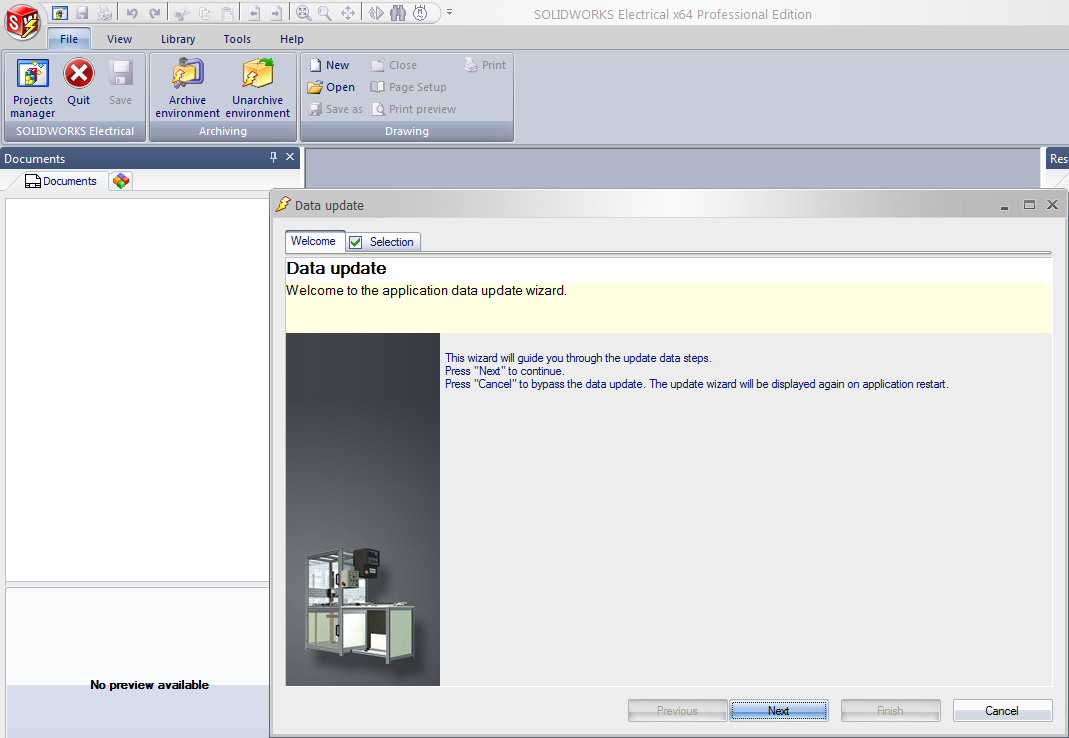1069x738 pixels.
Task: Switch to the View ribbon tab
Action: pyautogui.click(x=119, y=39)
